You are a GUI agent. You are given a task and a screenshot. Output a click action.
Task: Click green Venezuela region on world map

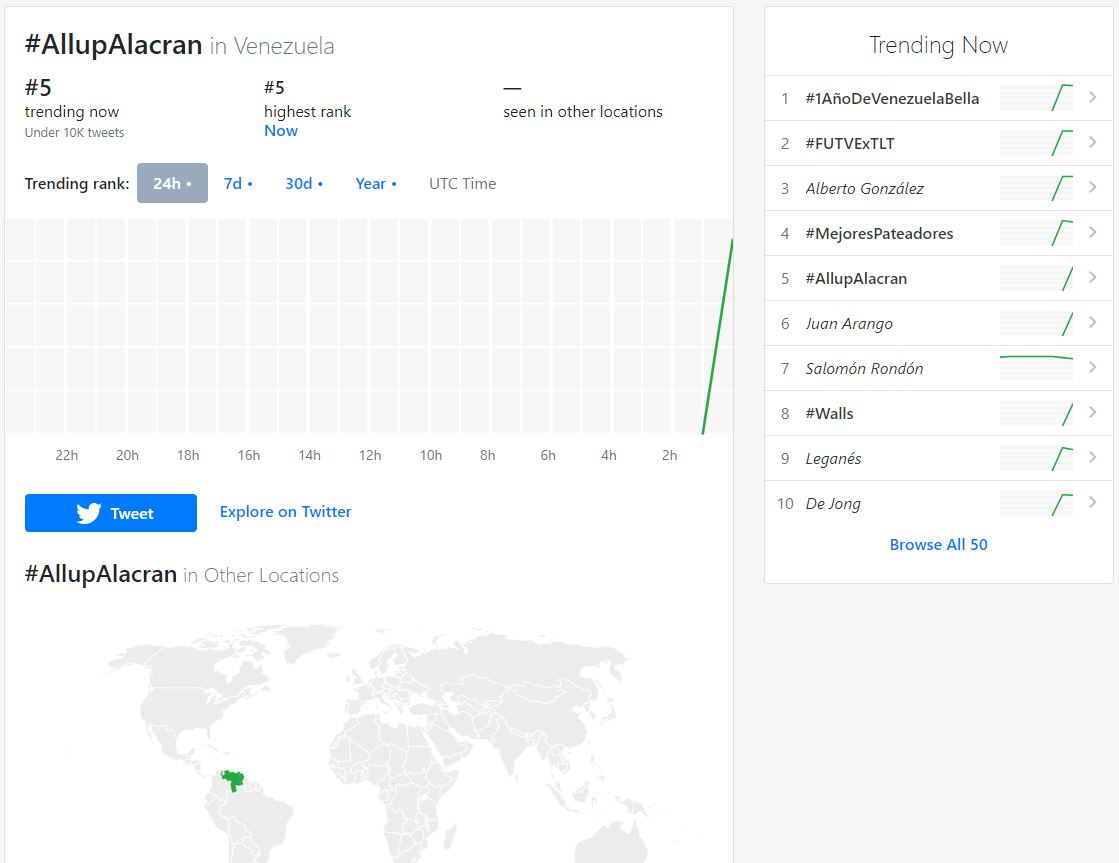(233, 779)
